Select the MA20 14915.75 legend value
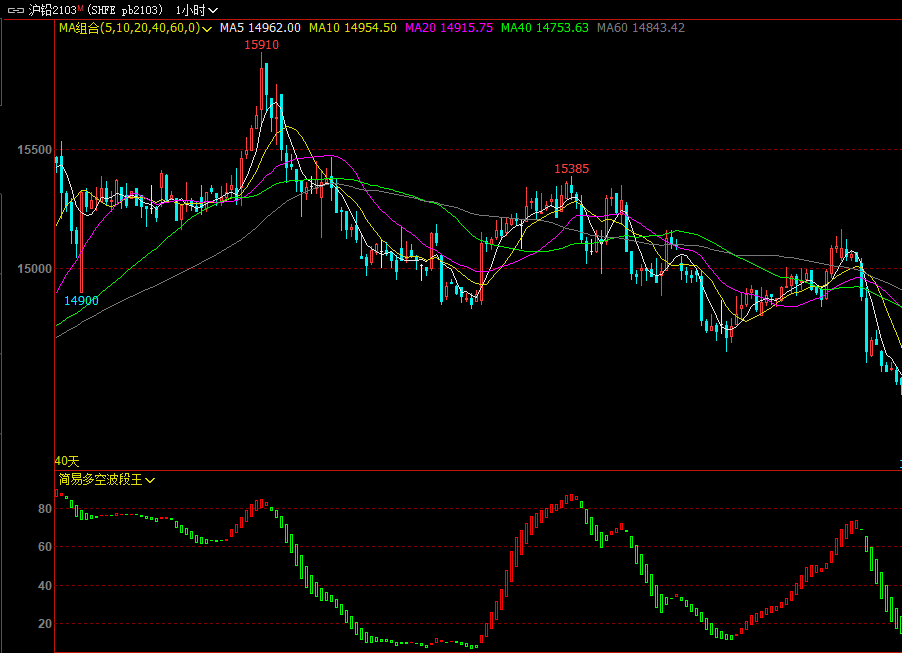 449,28
